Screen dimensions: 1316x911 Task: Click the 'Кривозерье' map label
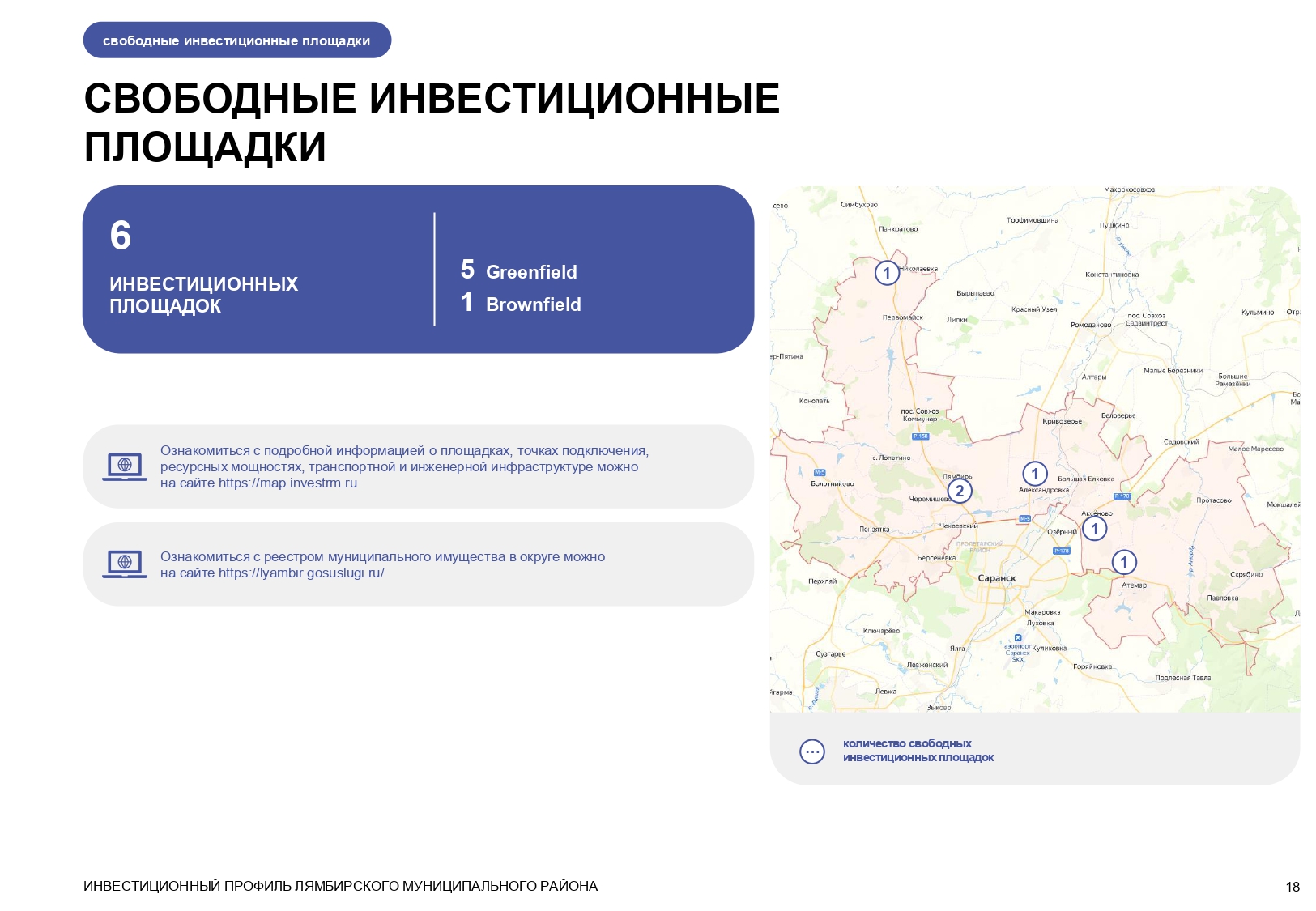pyautogui.click(x=1063, y=422)
